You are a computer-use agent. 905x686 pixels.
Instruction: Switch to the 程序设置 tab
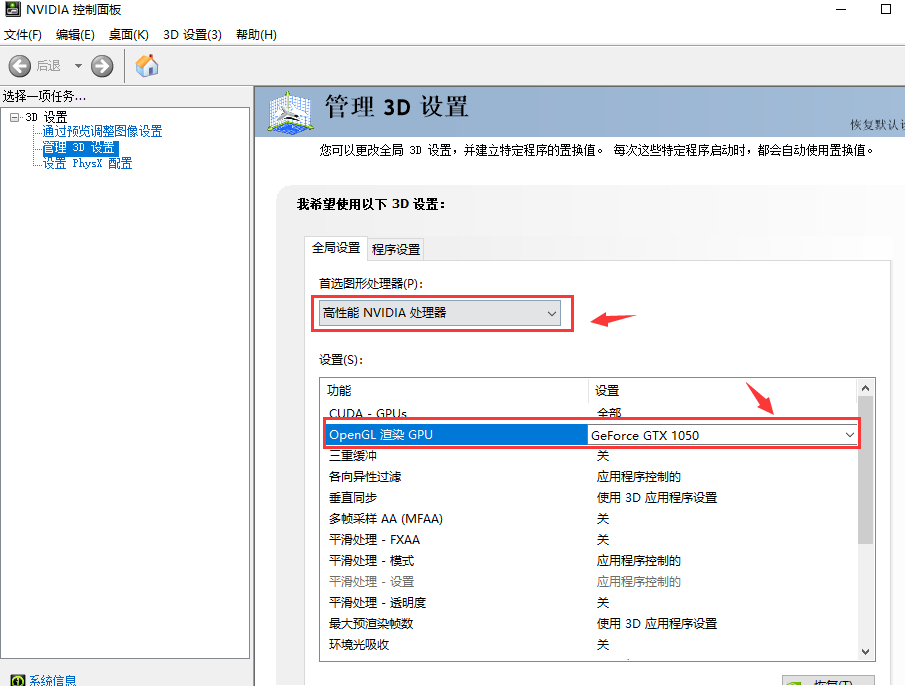point(396,249)
